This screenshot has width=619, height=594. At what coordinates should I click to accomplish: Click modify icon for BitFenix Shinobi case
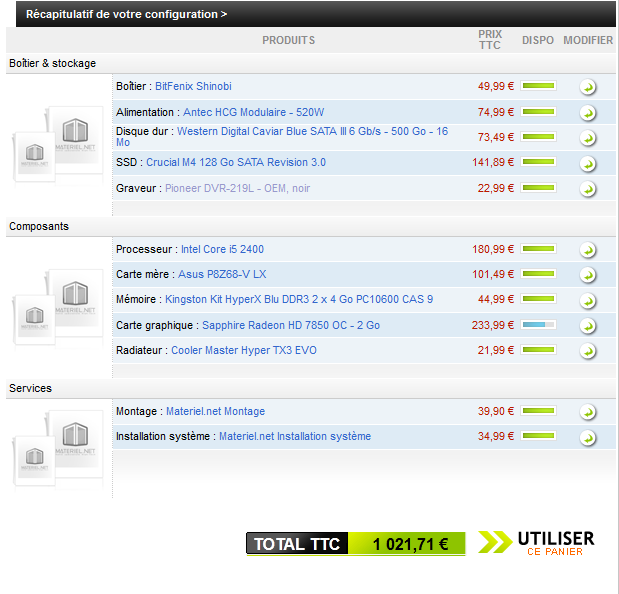(588, 87)
